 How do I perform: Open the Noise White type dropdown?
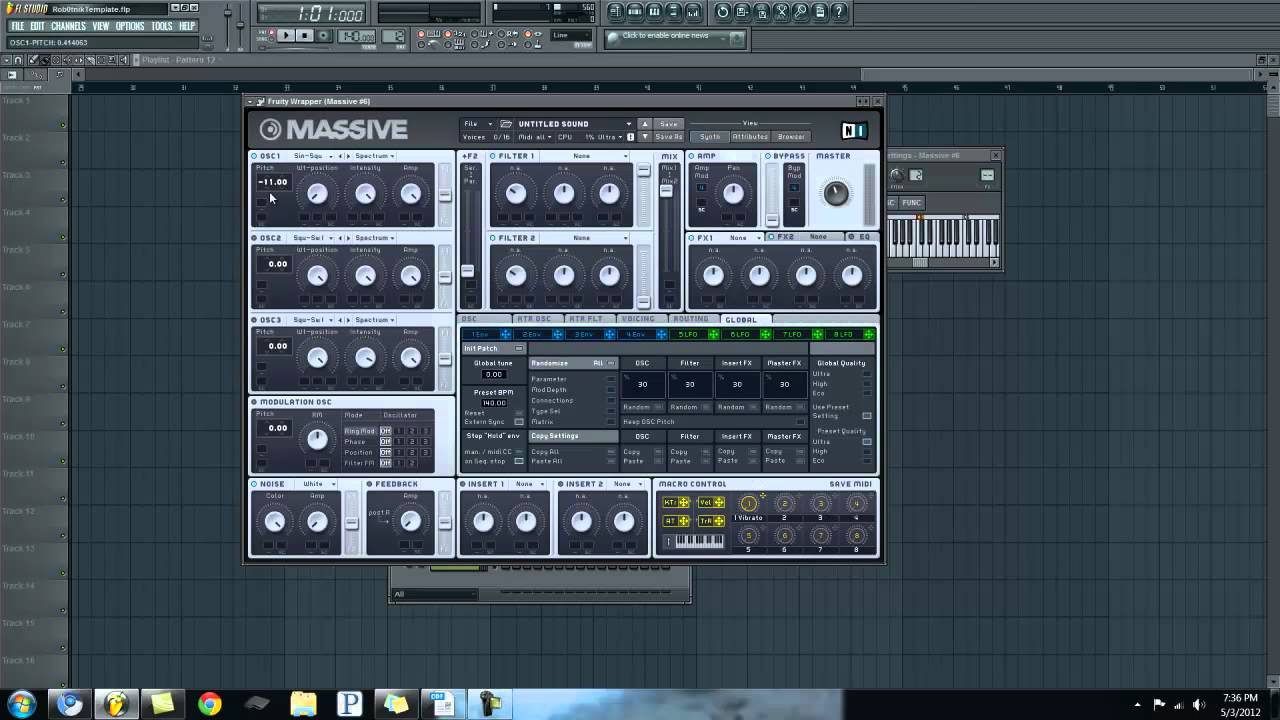318,484
